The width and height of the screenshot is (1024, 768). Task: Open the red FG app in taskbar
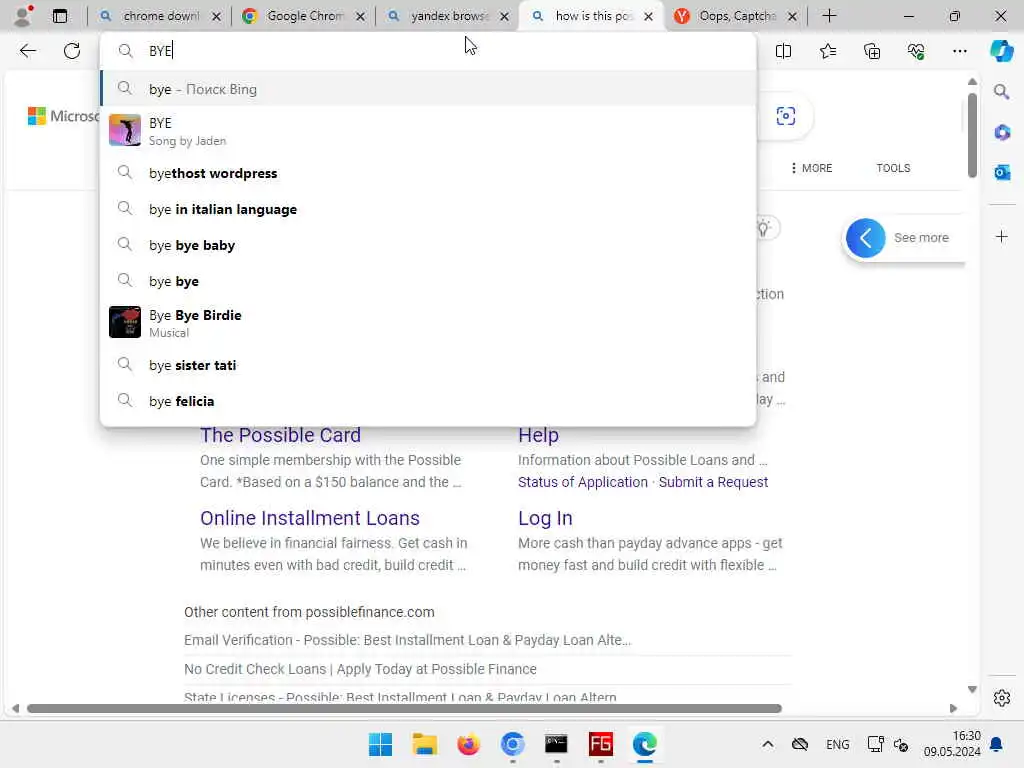(x=600, y=744)
